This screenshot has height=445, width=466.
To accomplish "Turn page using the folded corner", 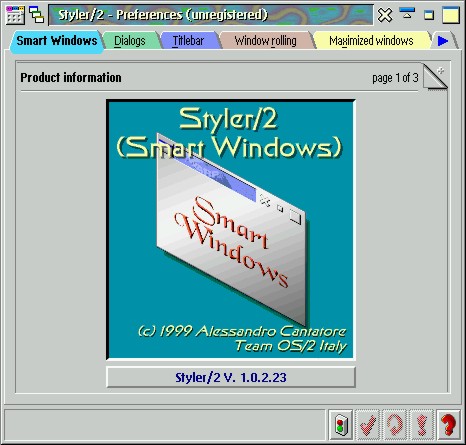I will pyautogui.click(x=435, y=76).
